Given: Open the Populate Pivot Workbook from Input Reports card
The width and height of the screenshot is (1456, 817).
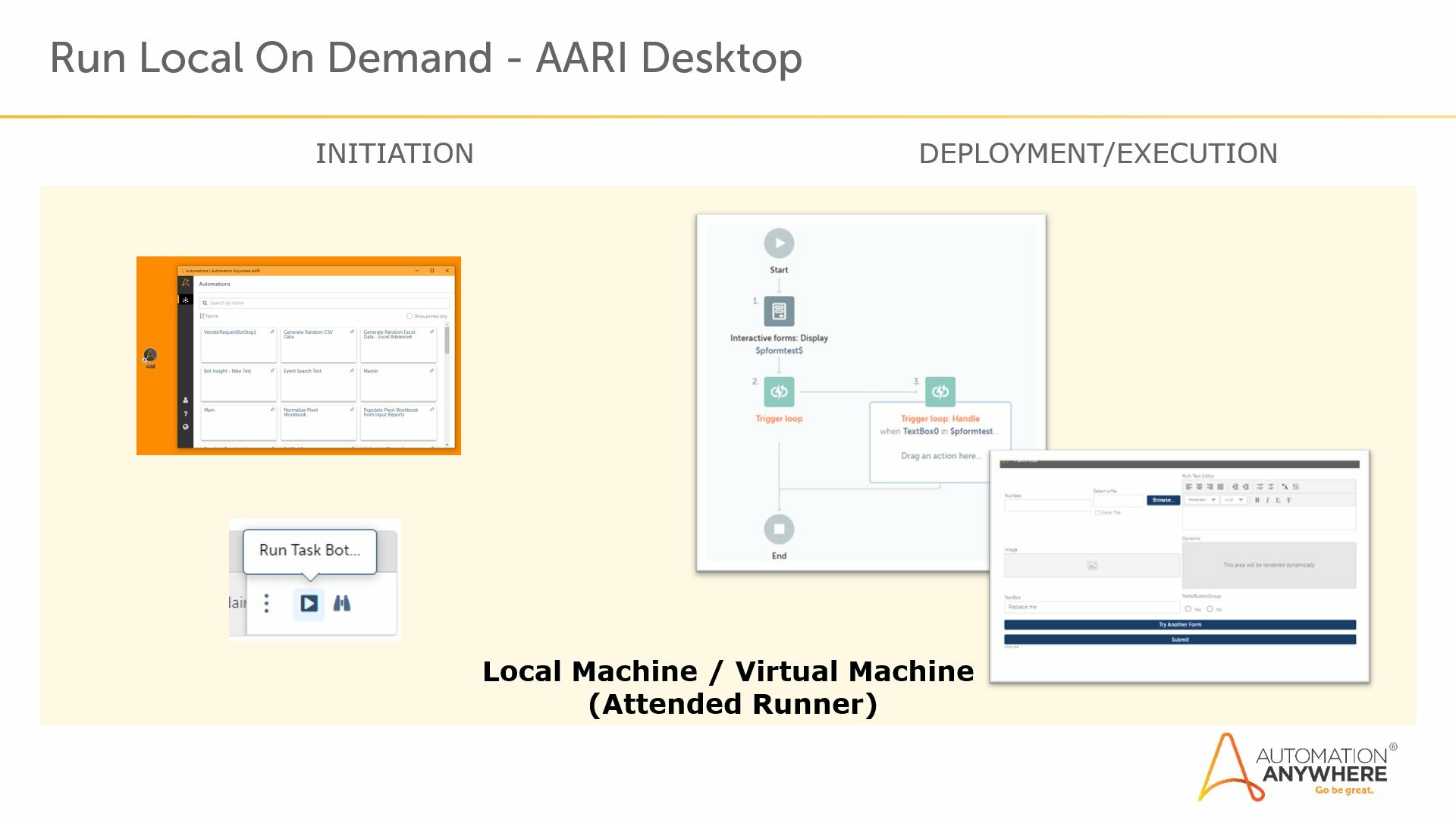Looking at the screenshot, I should click(x=398, y=423).
